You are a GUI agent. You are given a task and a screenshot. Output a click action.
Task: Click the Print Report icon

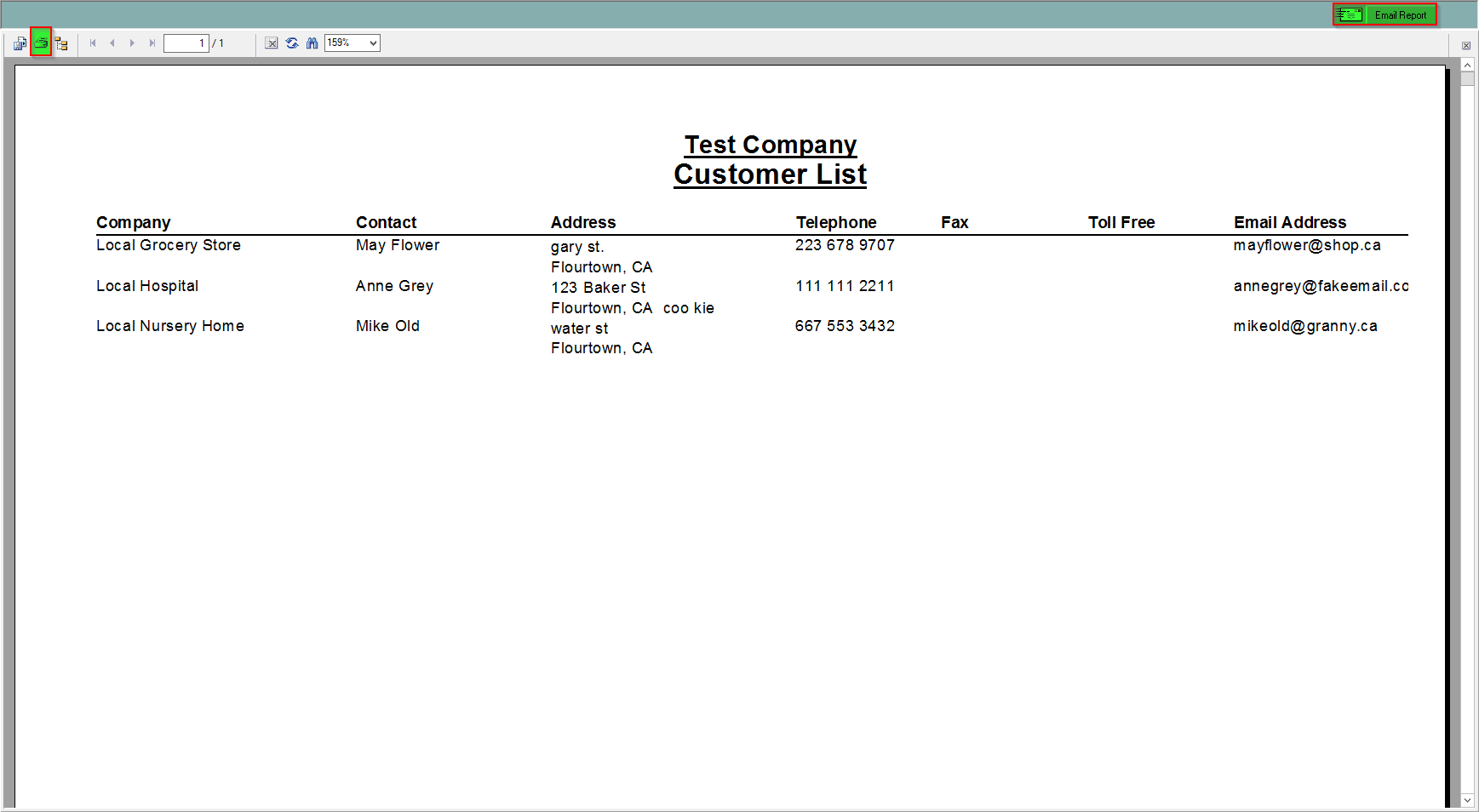pyautogui.click(x=40, y=43)
